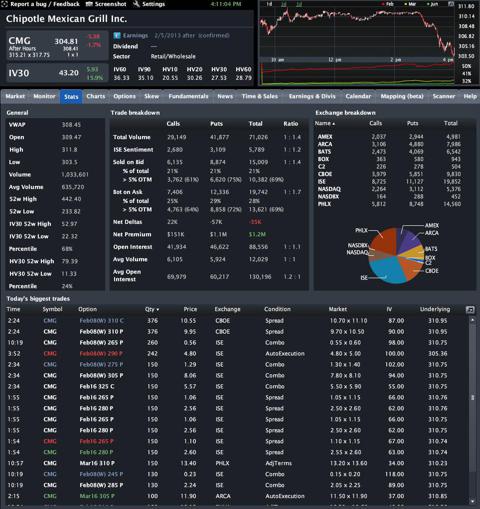
Task: Switch to the Market tab
Action: coord(15,96)
